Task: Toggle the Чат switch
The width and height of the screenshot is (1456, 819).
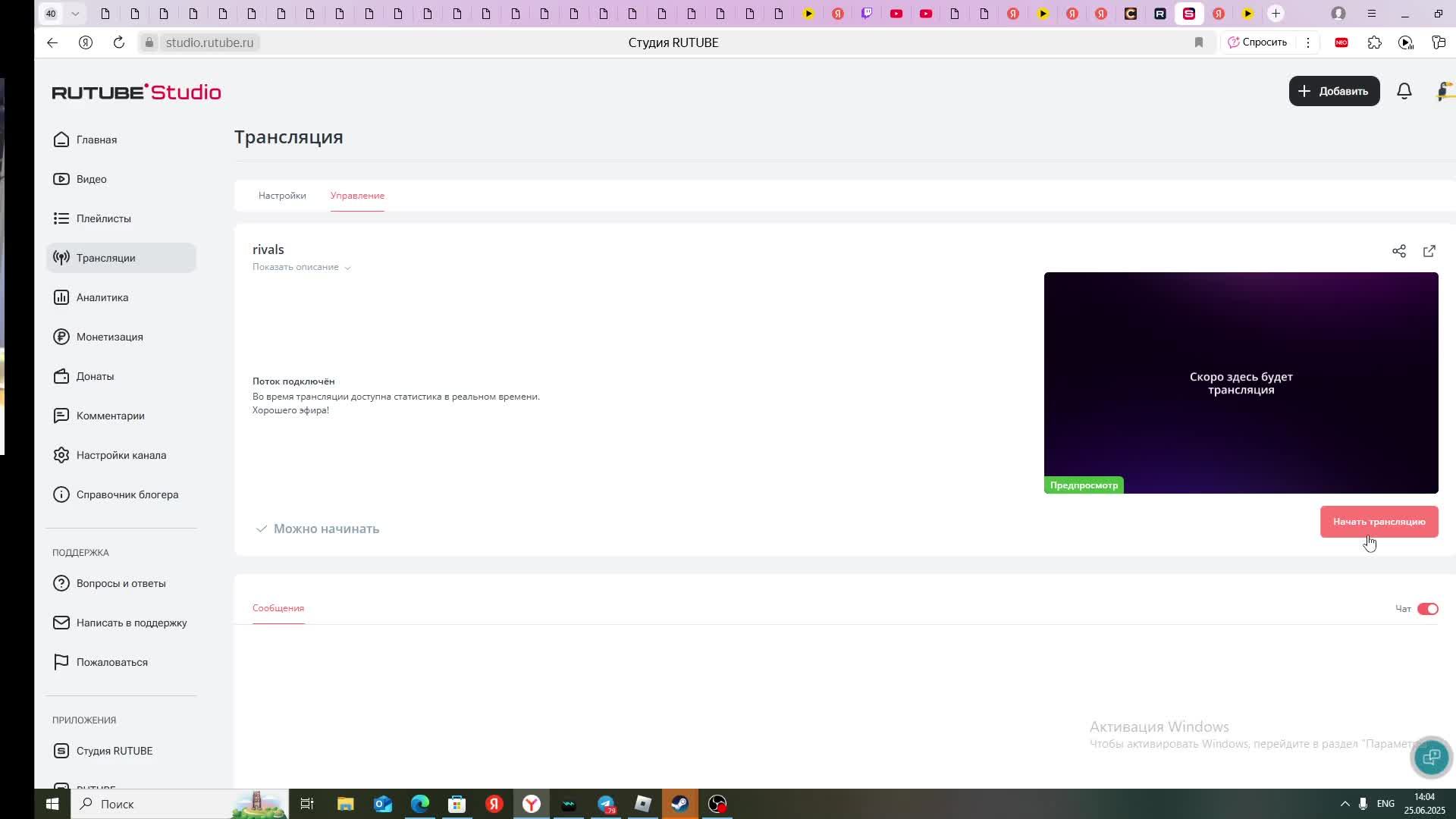Action: click(x=1427, y=609)
